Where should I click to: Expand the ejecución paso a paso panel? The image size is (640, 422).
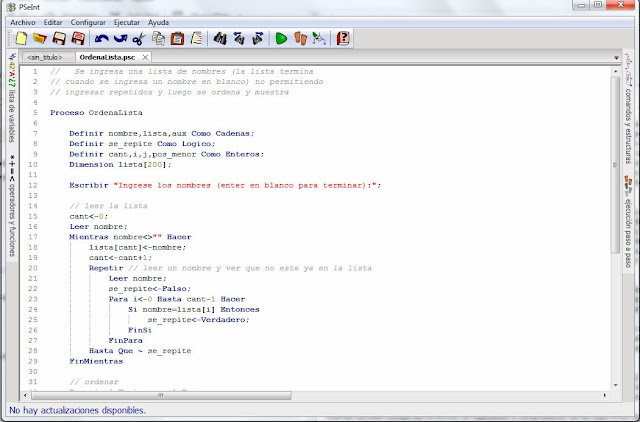point(628,222)
